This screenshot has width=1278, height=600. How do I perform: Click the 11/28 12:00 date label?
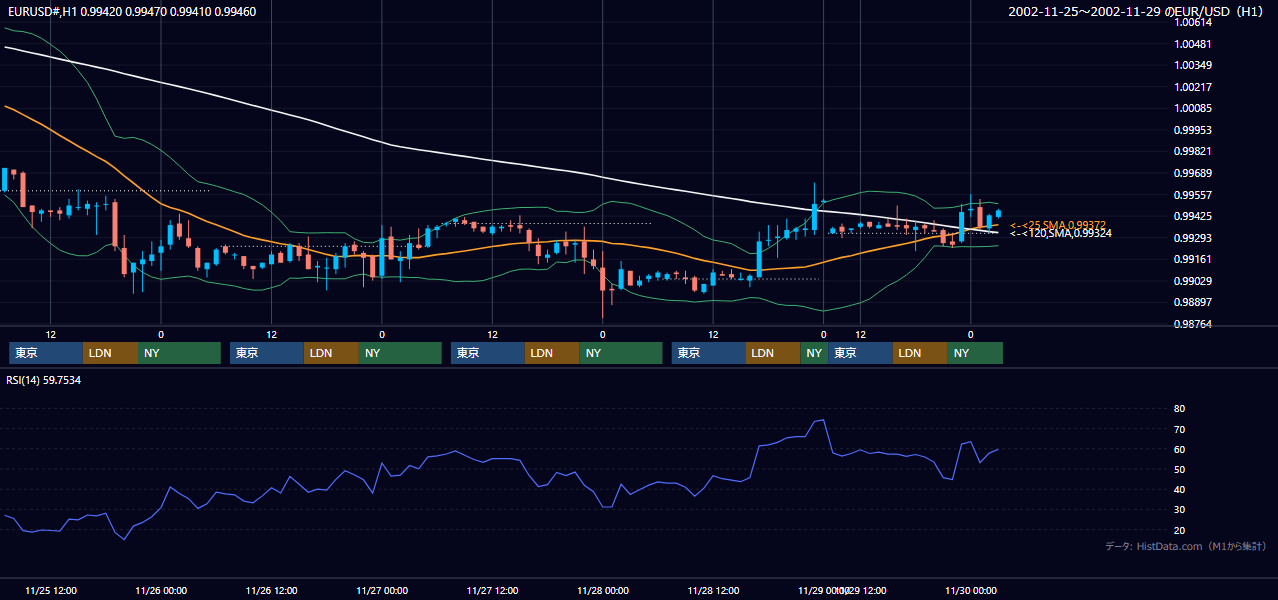[x=713, y=590]
